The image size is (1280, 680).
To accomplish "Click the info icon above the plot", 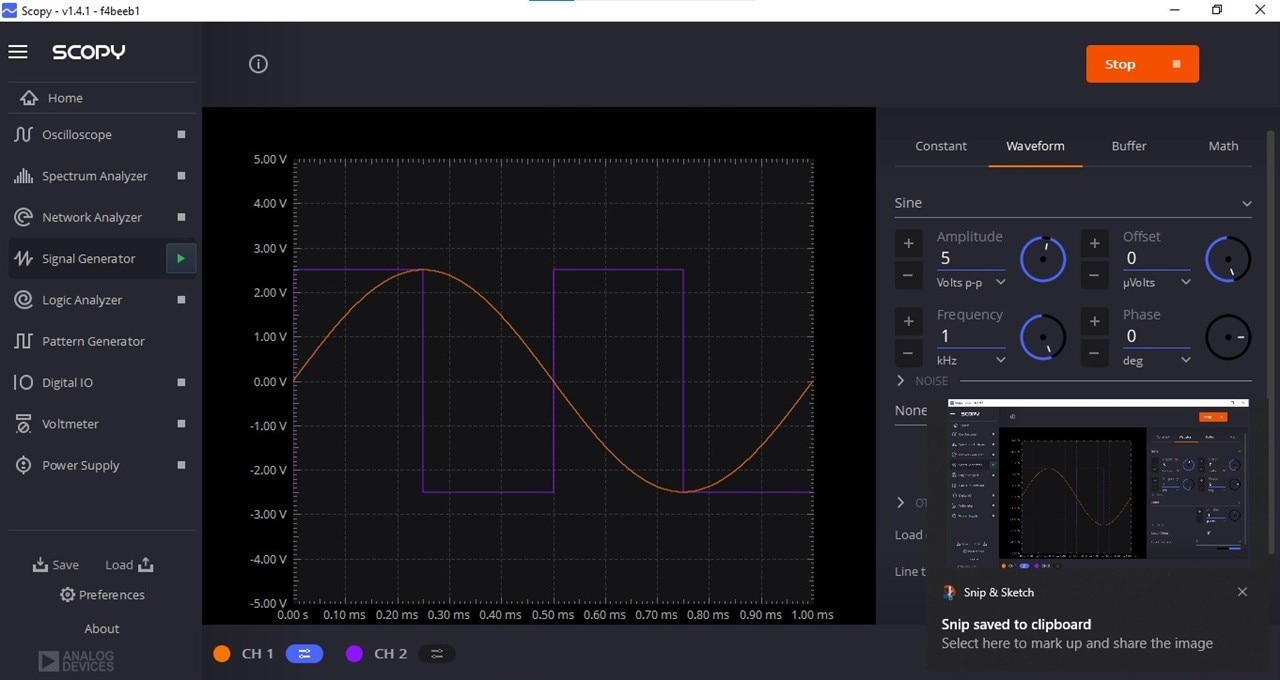I will click(258, 64).
